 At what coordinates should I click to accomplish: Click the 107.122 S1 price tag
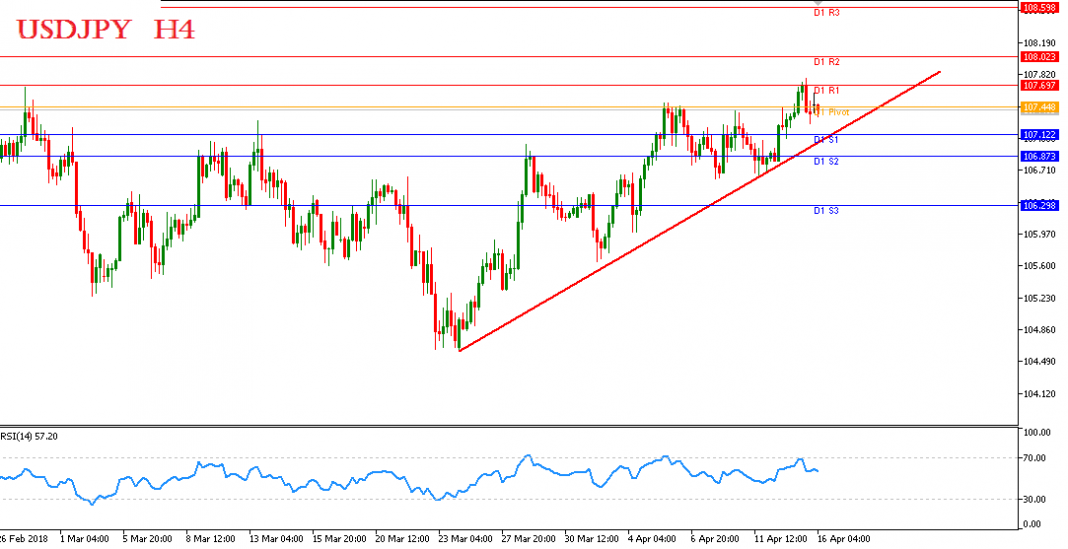click(1039, 135)
